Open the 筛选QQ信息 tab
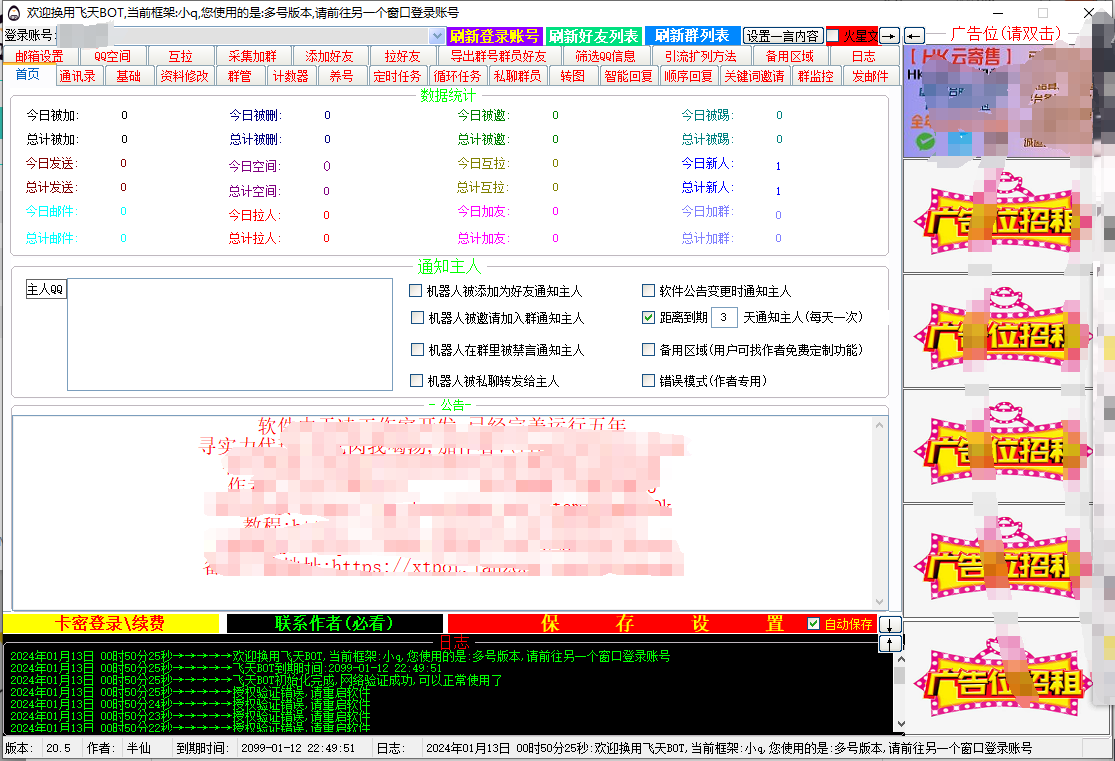 coord(605,56)
